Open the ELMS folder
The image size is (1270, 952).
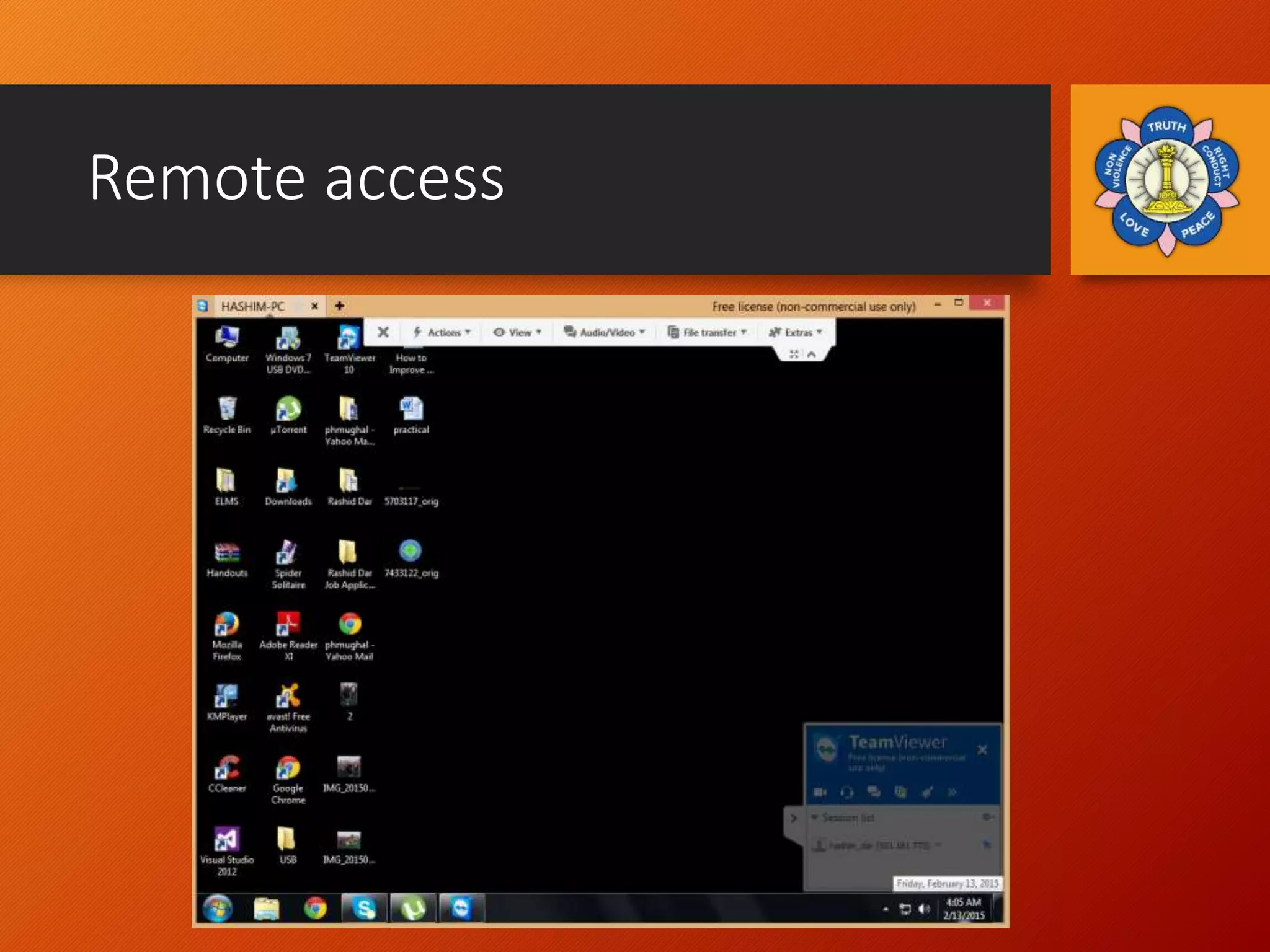point(226,488)
